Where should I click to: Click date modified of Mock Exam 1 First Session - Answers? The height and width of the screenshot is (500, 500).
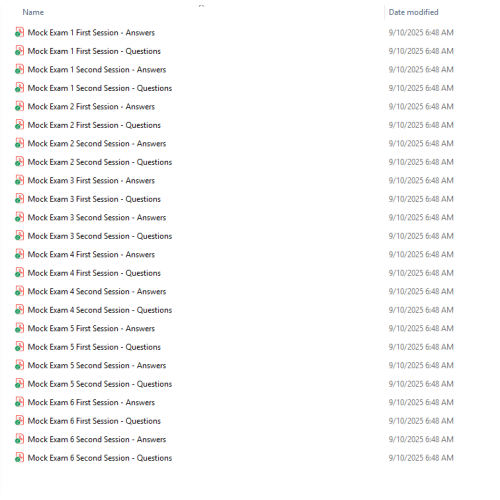[x=421, y=33]
